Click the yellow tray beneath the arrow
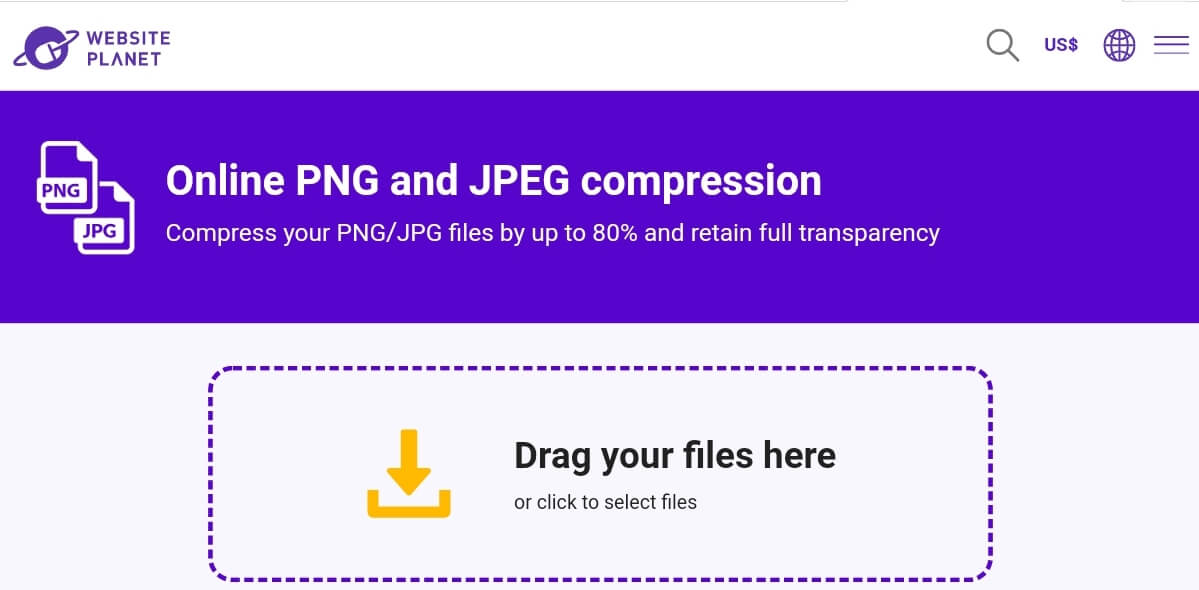Image resolution: width=1199 pixels, height=590 pixels. 409,504
